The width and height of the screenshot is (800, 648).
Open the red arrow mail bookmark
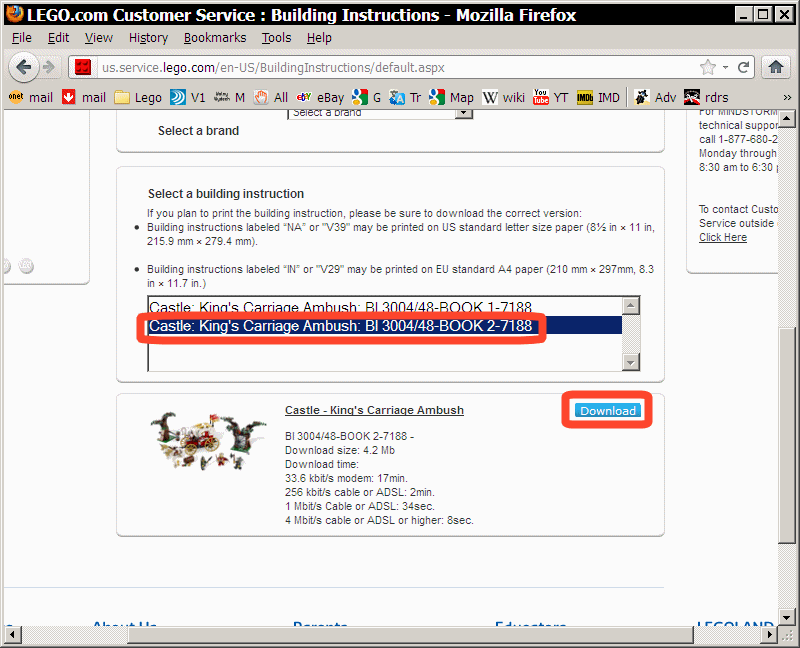tap(84, 97)
